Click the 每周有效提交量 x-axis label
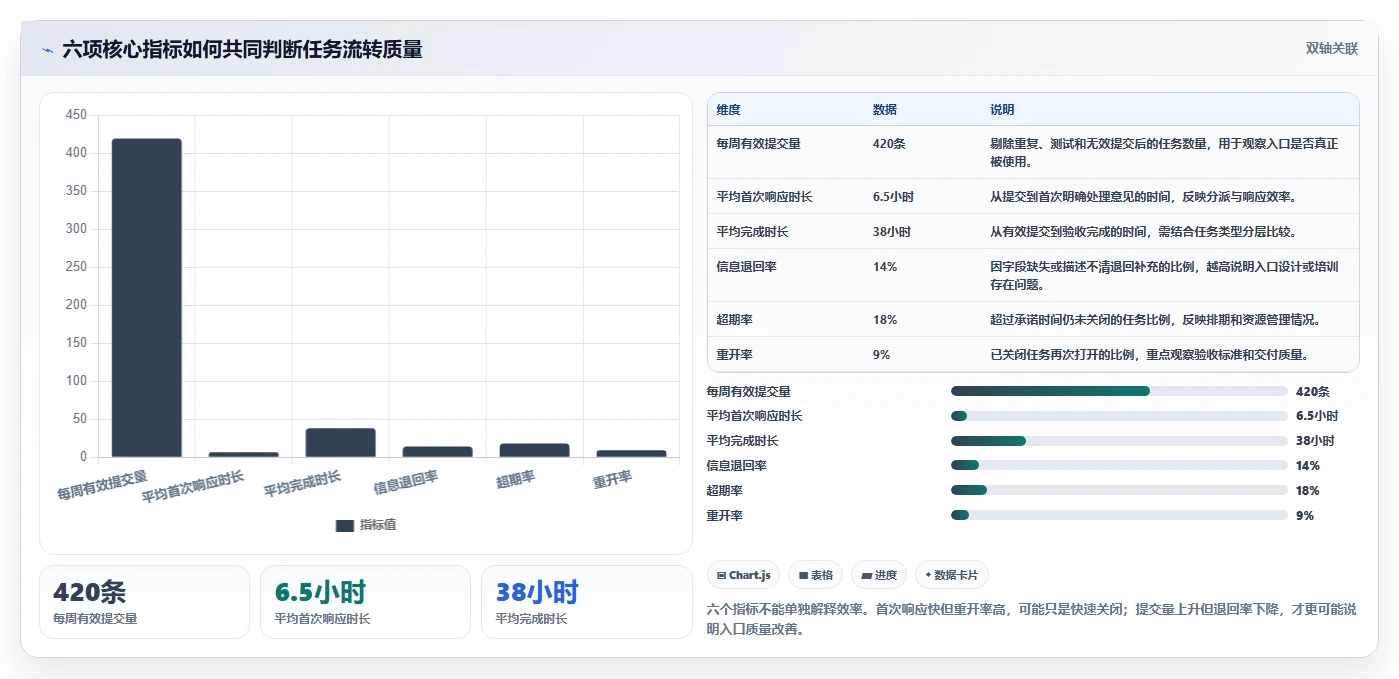This screenshot has width=1399, height=679. point(102,485)
